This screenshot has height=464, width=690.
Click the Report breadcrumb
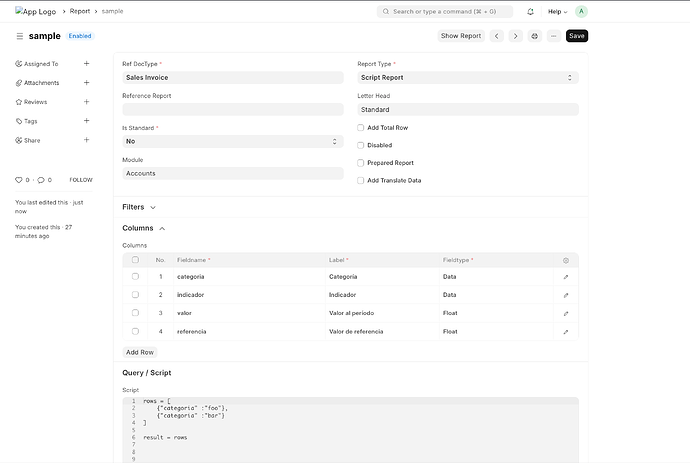[x=80, y=11]
